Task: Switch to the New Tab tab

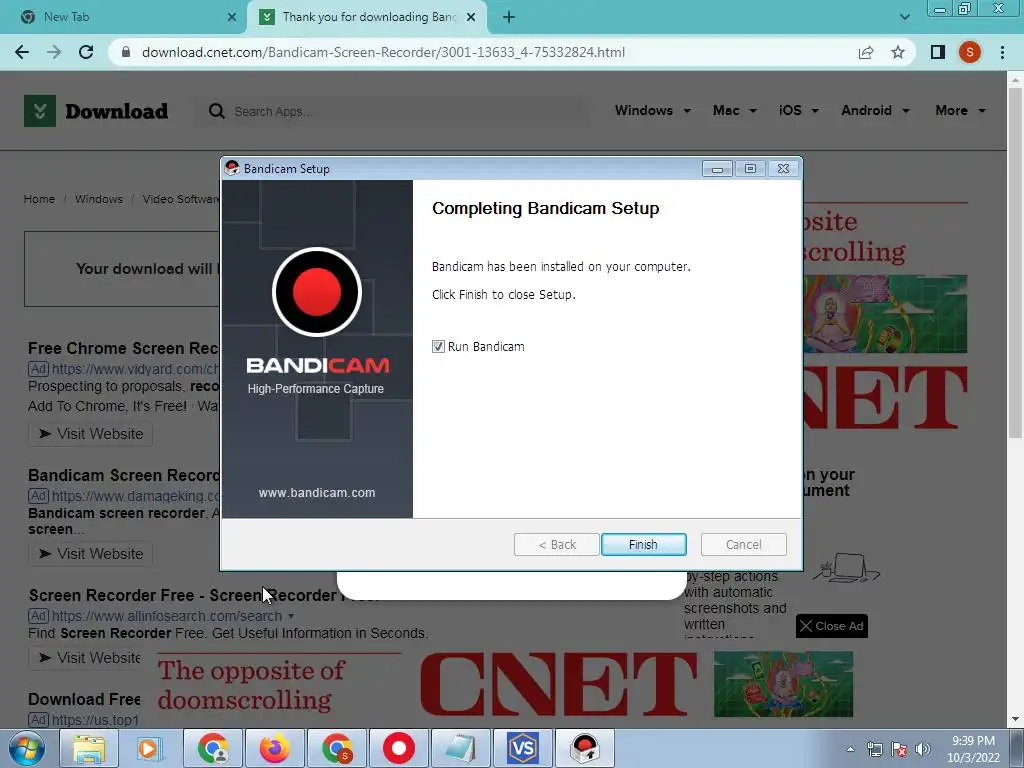Action: pyautogui.click(x=124, y=17)
